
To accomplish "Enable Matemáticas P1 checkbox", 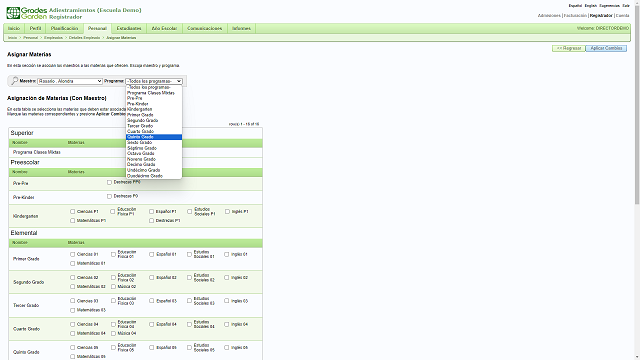I will pos(72,220).
